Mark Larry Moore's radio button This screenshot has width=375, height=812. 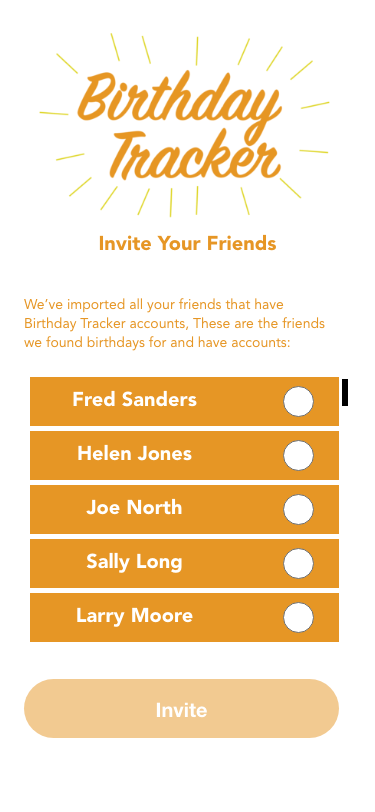(298, 617)
